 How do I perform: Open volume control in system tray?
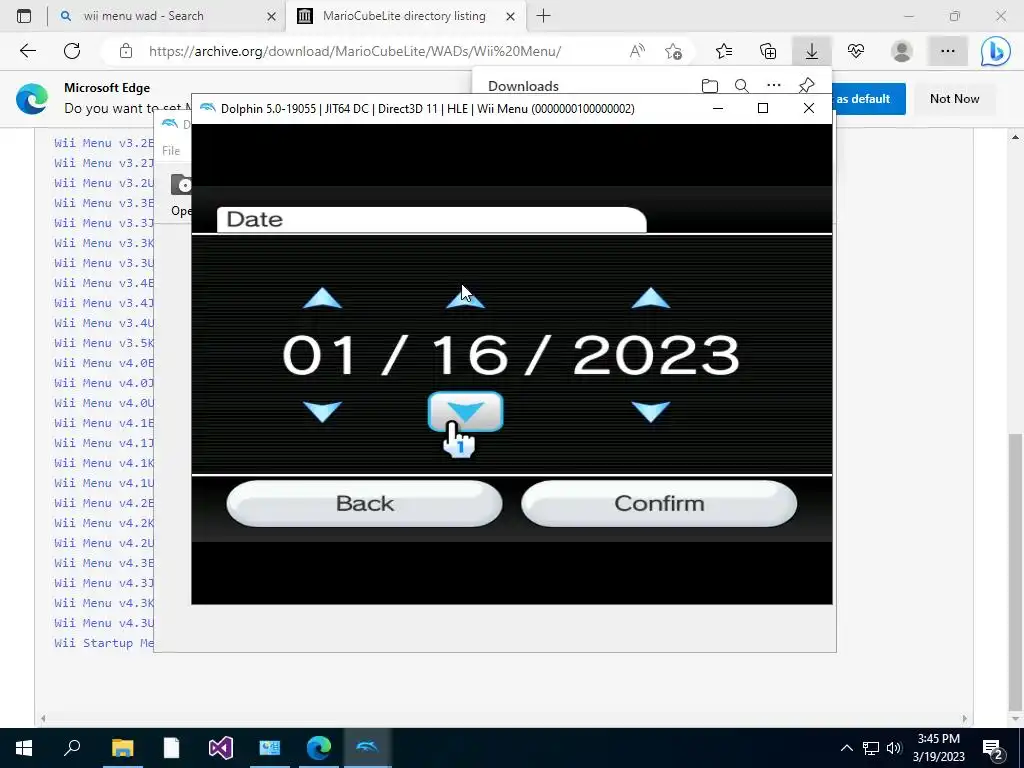click(894, 748)
